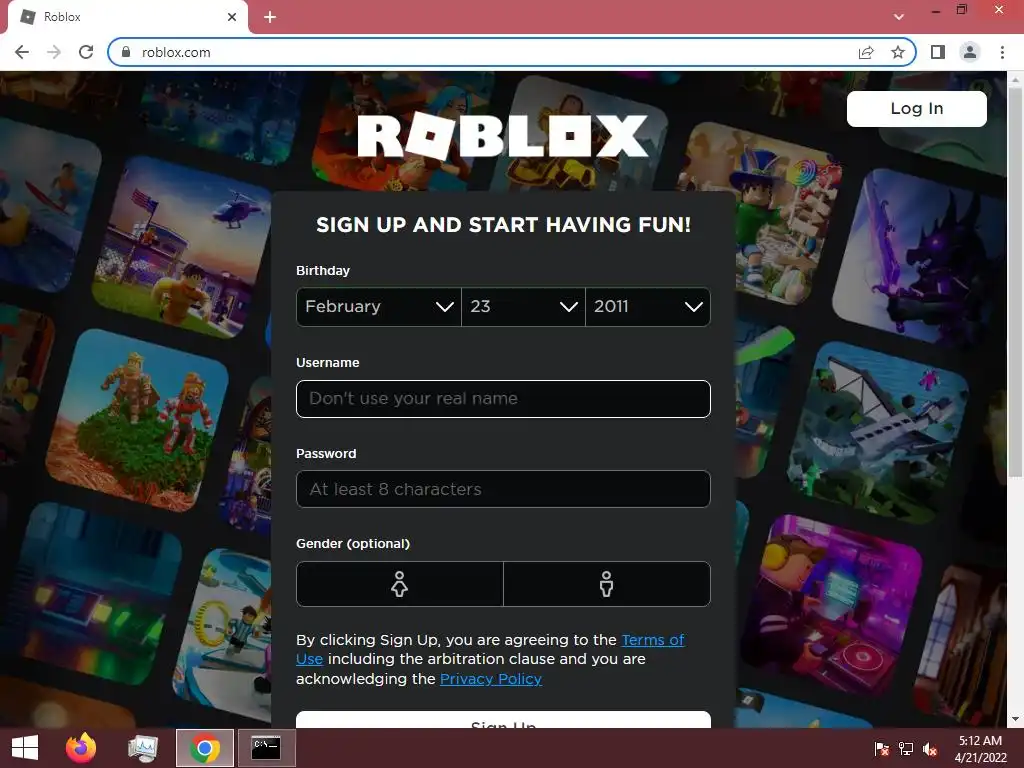Image resolution: width=1024 pixels, height=768 pixels.
Task: Click the helicopter game thumbnail
Action: 182,247
